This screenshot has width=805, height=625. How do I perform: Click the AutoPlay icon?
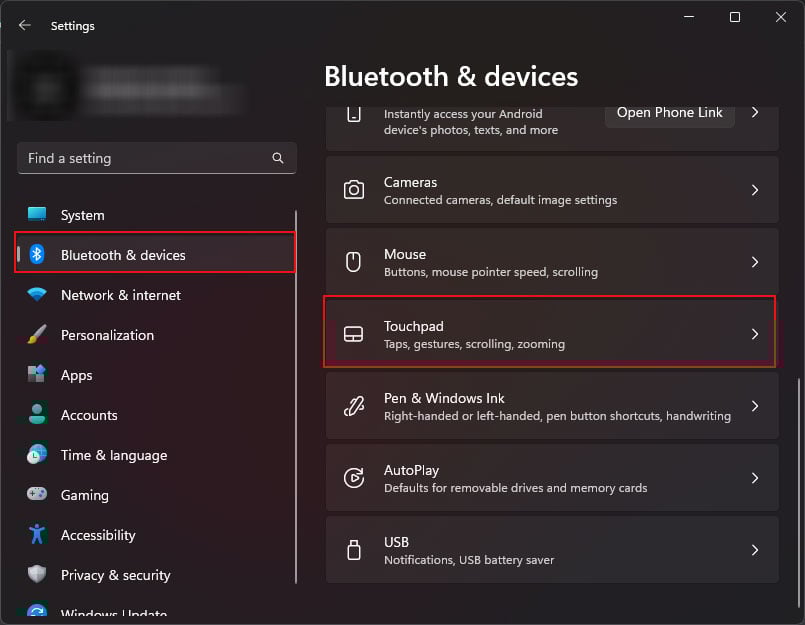353,478
